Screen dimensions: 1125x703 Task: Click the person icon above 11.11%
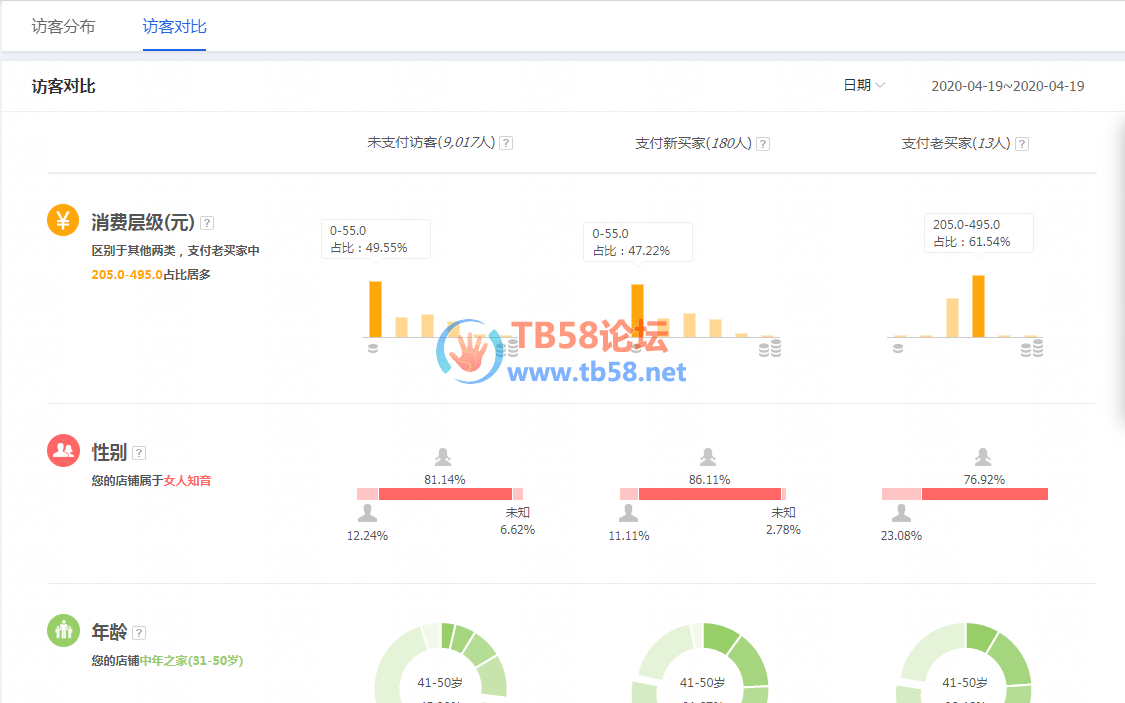click(x=629, y=513)
